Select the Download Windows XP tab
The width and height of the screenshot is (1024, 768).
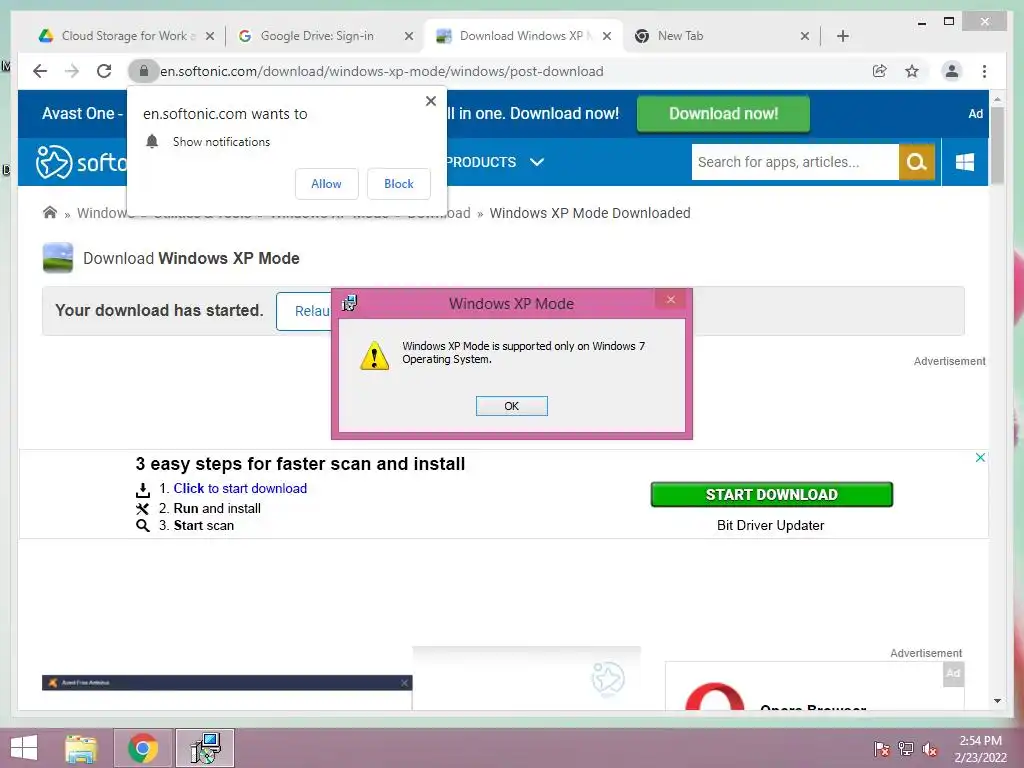[x=522, y=36]
